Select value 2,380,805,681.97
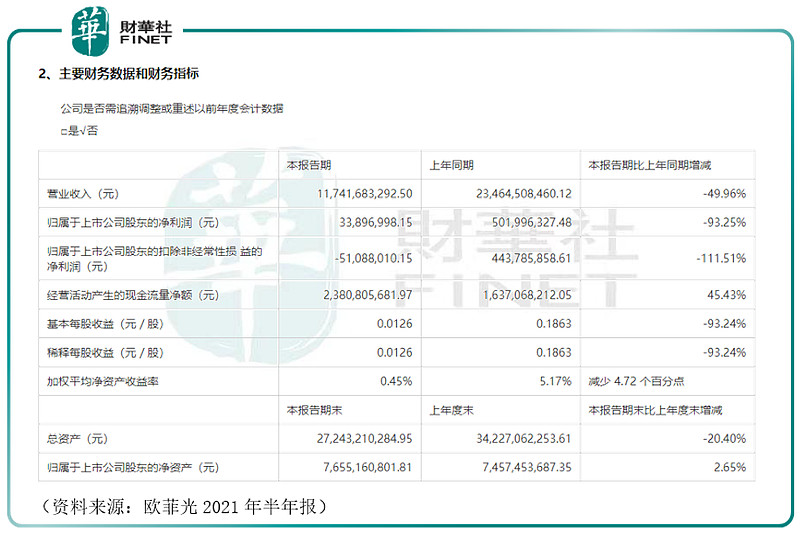This screenshot has height=536, width=800. tap(367, 295)
